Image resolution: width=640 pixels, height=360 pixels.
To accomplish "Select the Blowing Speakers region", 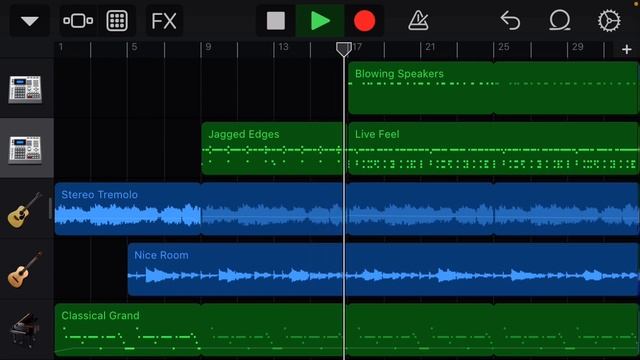I will 494,88.
